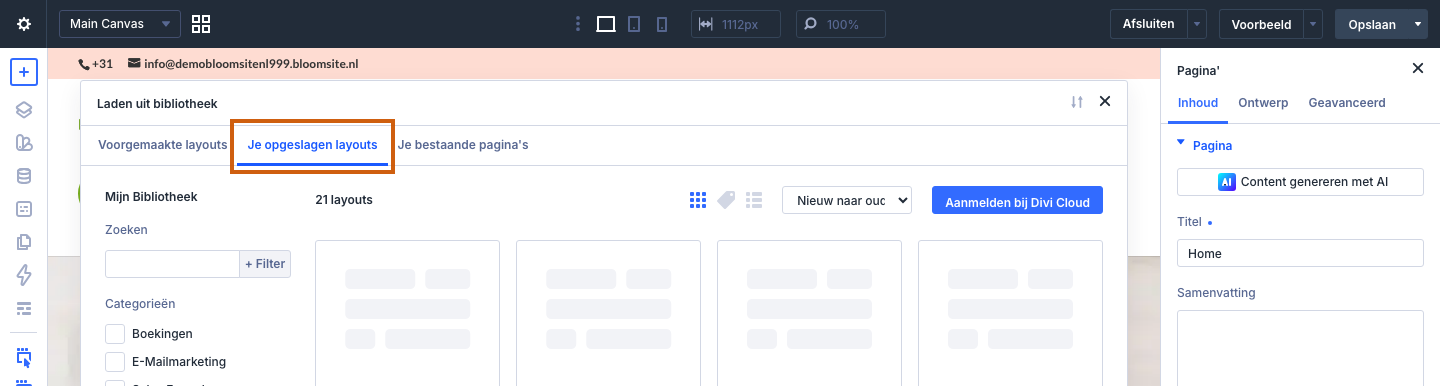This screenshot has width=1440, height=386.
Task: Click the Opslaan save button
Action: point(1371,24)
